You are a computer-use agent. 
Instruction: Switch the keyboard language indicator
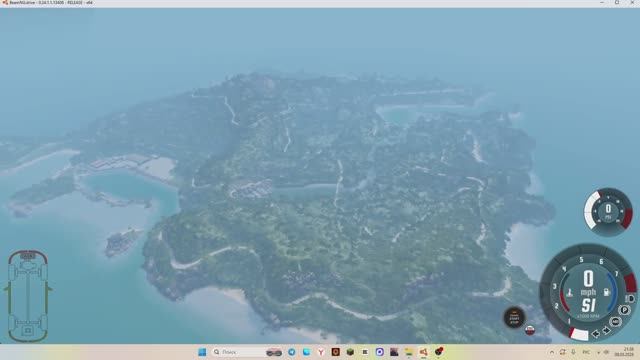[586, 352]
